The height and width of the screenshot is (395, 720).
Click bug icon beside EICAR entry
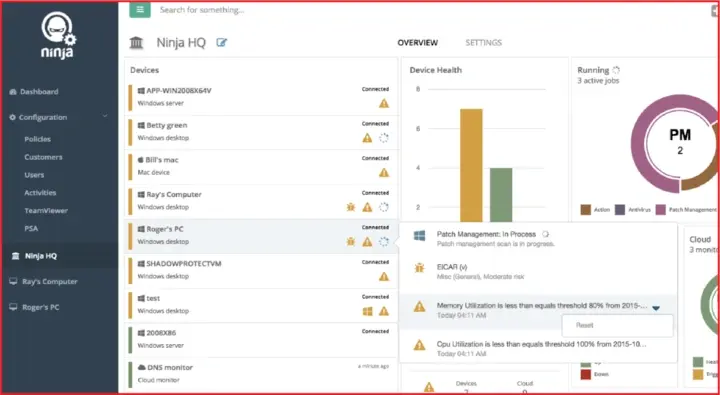[419, 268]
